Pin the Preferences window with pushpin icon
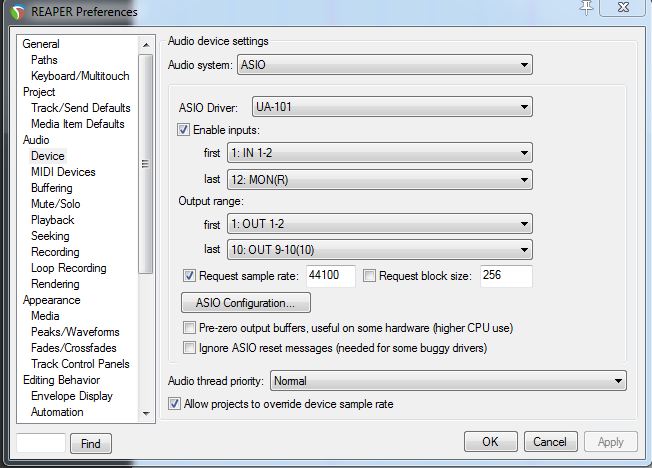 pos(587,7)
